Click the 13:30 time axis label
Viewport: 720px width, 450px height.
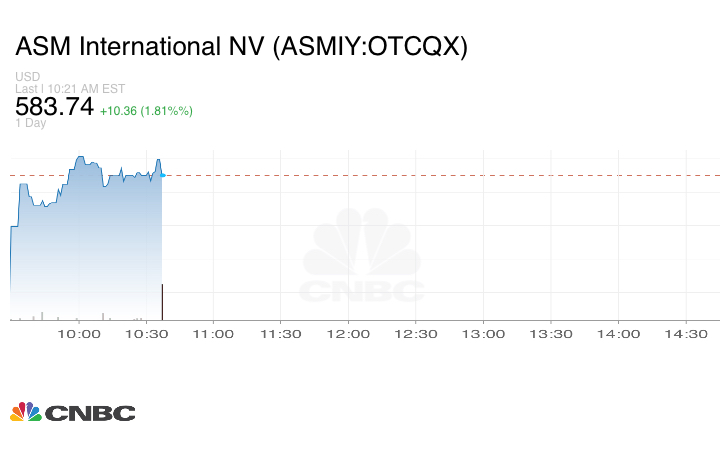[x=551, y=335]
